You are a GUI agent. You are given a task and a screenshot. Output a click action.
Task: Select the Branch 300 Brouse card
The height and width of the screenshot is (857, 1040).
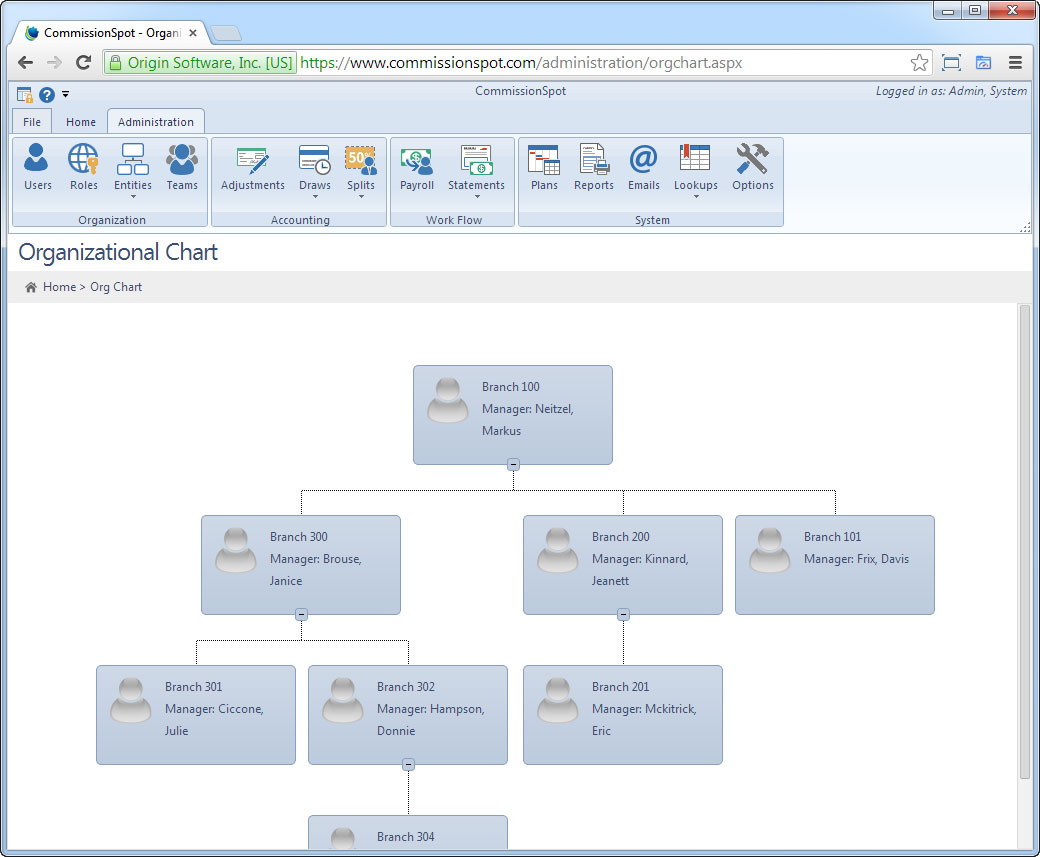301,564
